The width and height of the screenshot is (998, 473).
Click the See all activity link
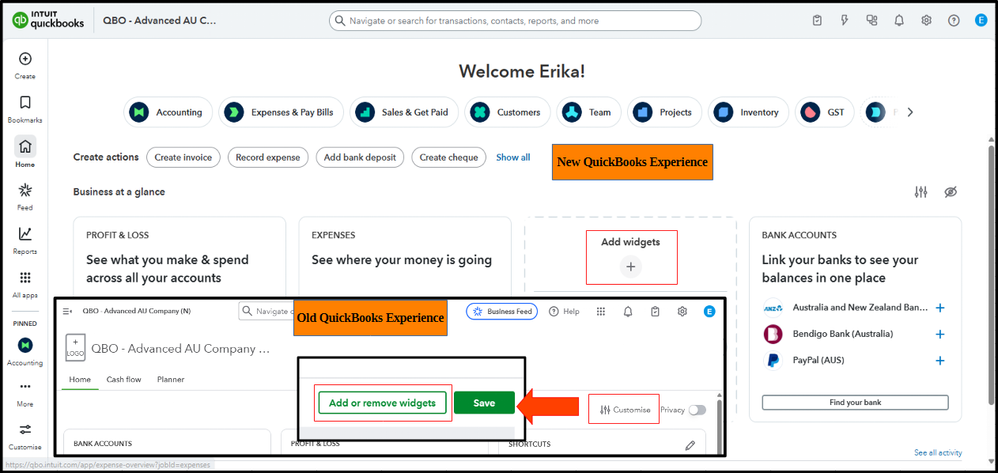tap(938, 453)
